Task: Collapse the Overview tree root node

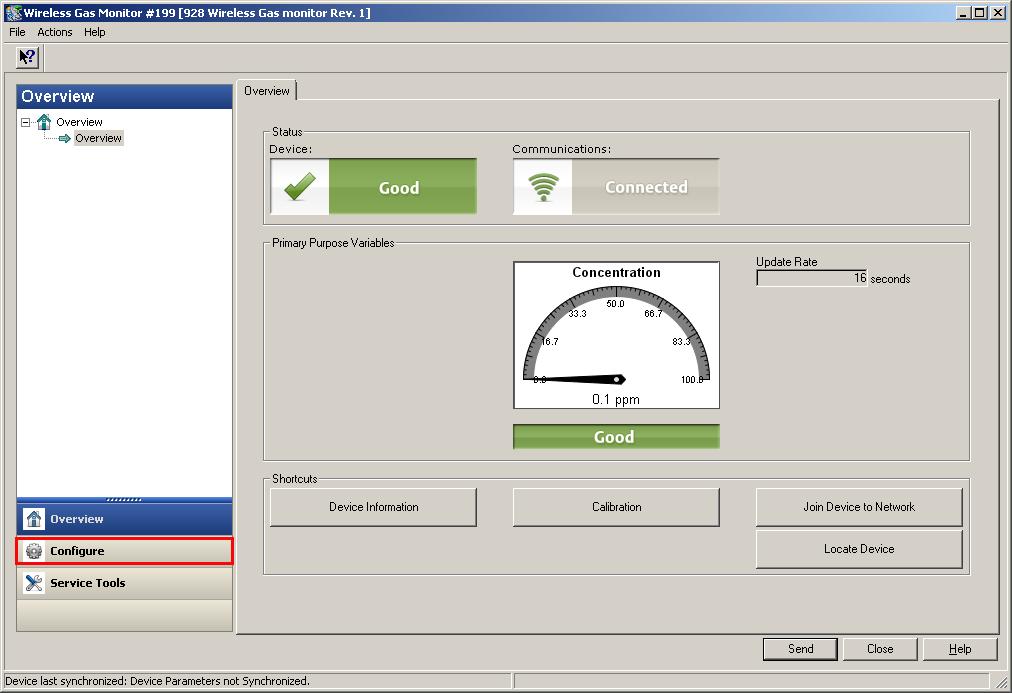Action: [25, 122]
